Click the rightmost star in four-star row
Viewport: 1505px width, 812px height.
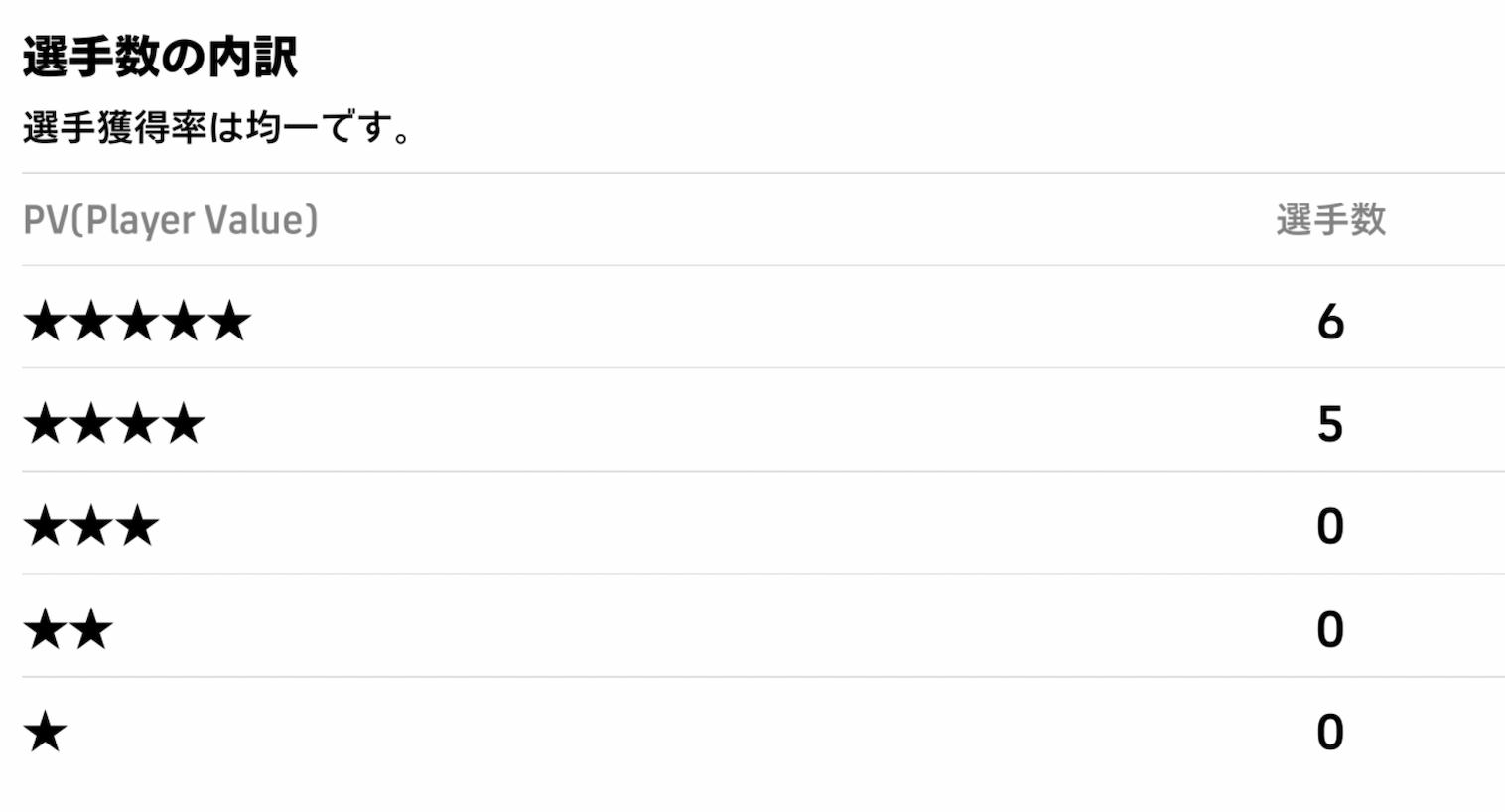coord(184,424)
